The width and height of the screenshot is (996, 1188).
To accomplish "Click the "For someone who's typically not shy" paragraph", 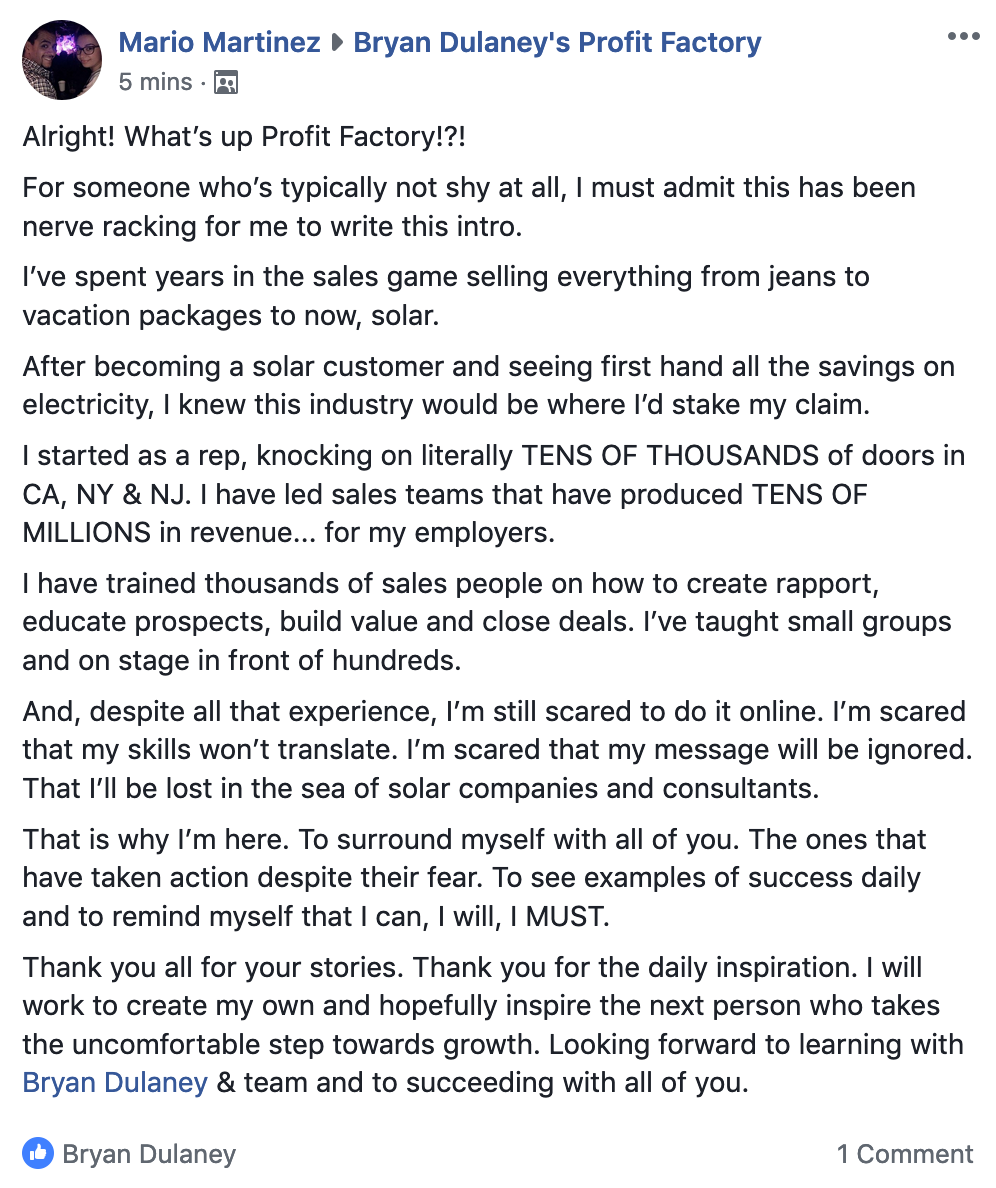I will (x=469, y=207).
